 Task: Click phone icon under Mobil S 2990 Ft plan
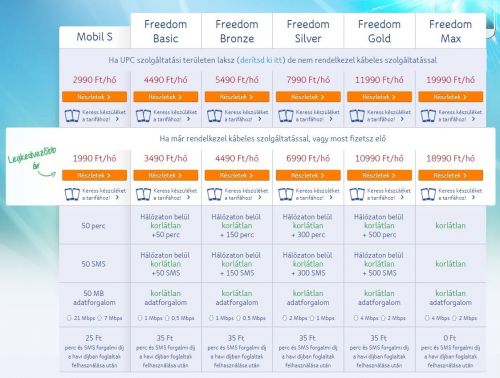[72, 116]
